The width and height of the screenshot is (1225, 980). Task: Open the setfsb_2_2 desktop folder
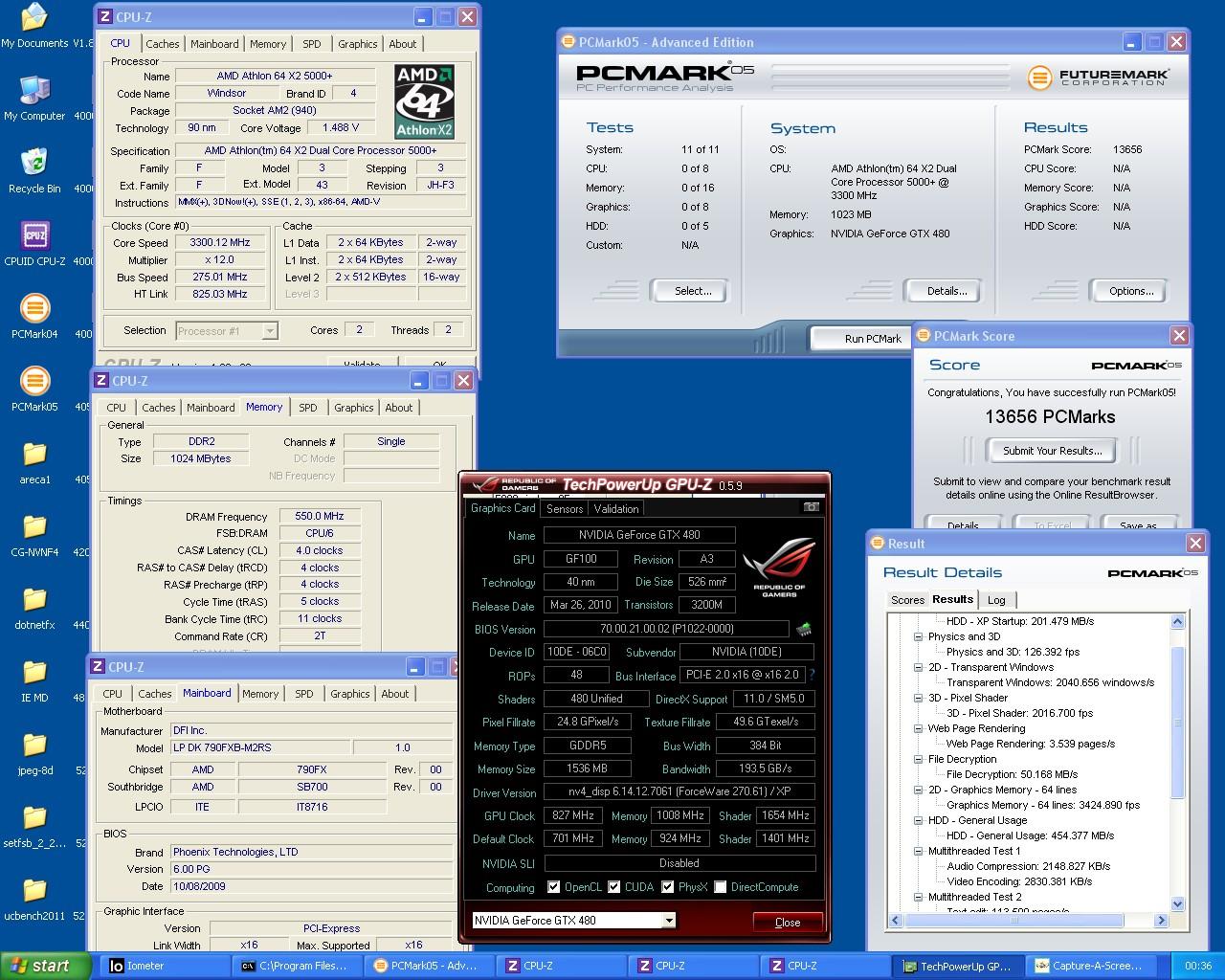point(34,826)
